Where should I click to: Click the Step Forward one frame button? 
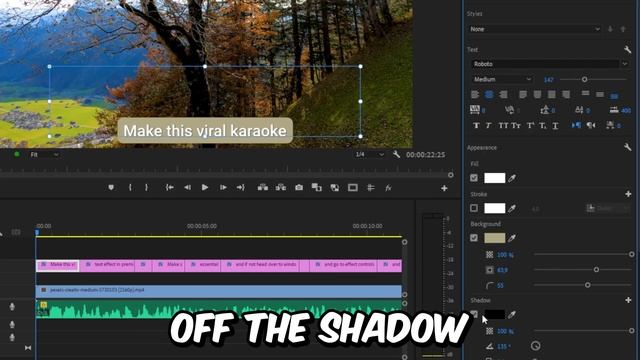pyautogui.click(x=223, y=187)
